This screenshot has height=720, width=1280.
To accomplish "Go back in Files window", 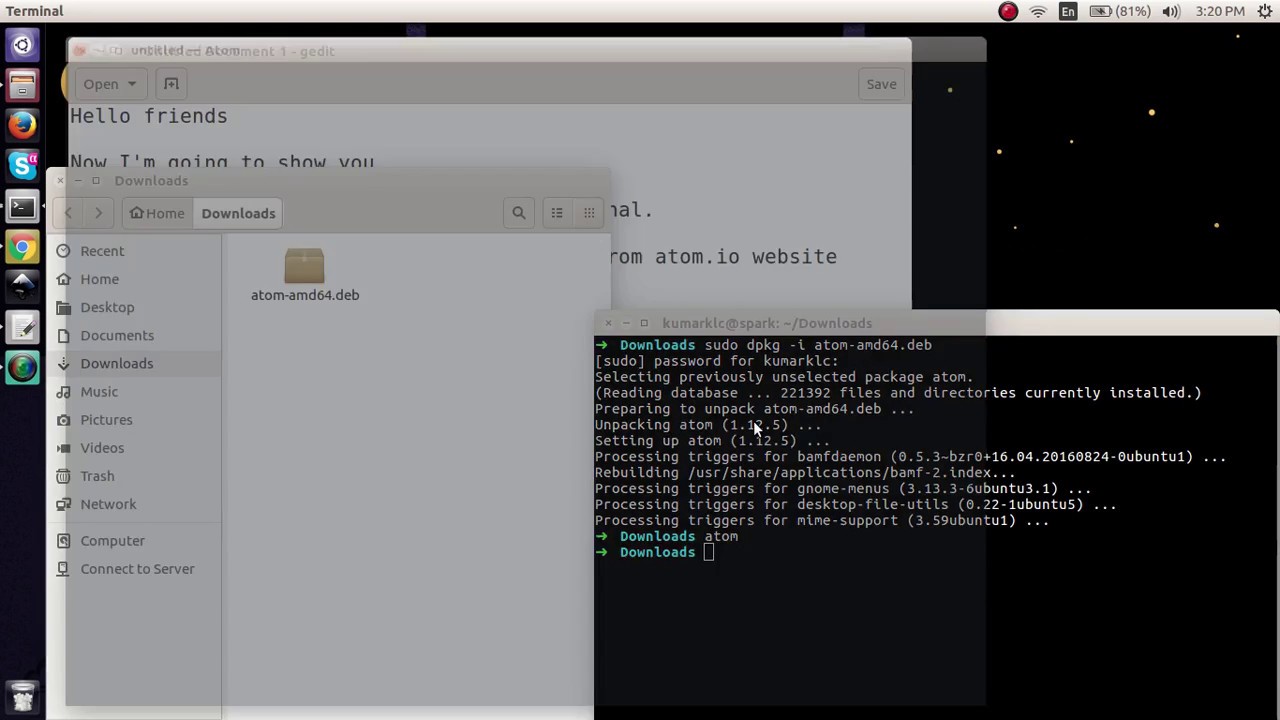I will [x=68, y=213].
